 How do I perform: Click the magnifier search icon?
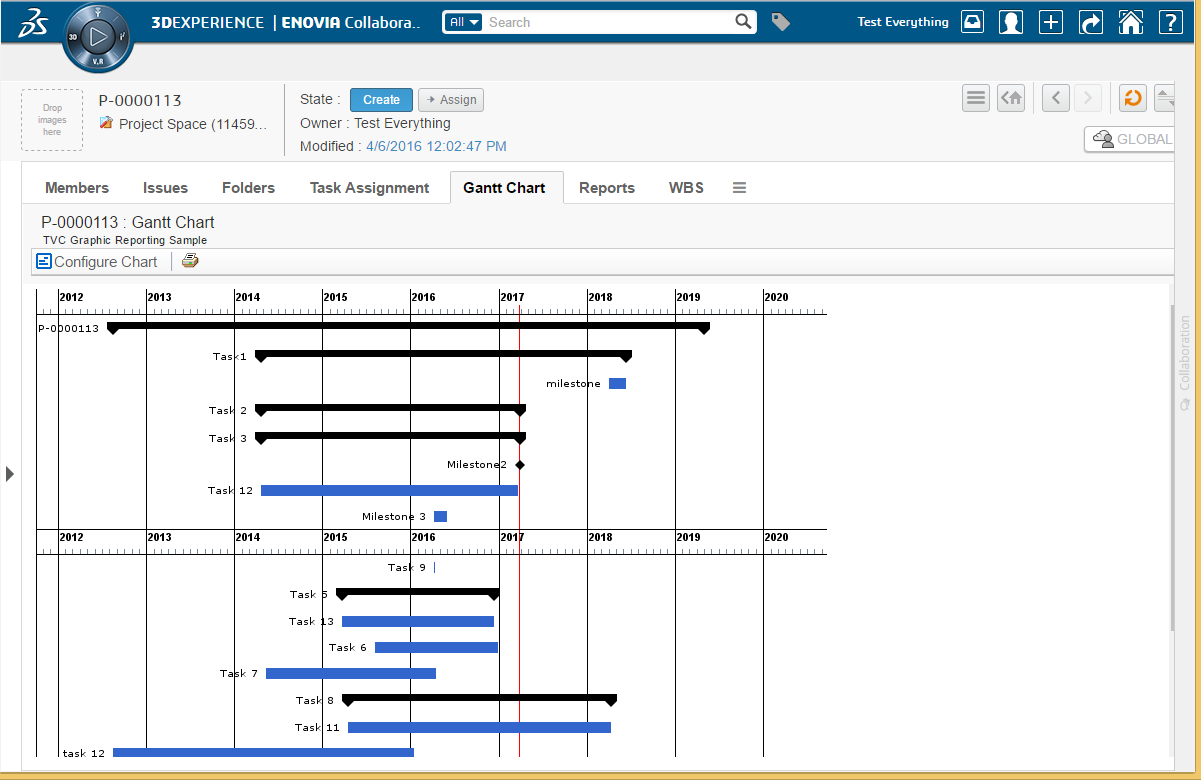click(x=743, y=22)
